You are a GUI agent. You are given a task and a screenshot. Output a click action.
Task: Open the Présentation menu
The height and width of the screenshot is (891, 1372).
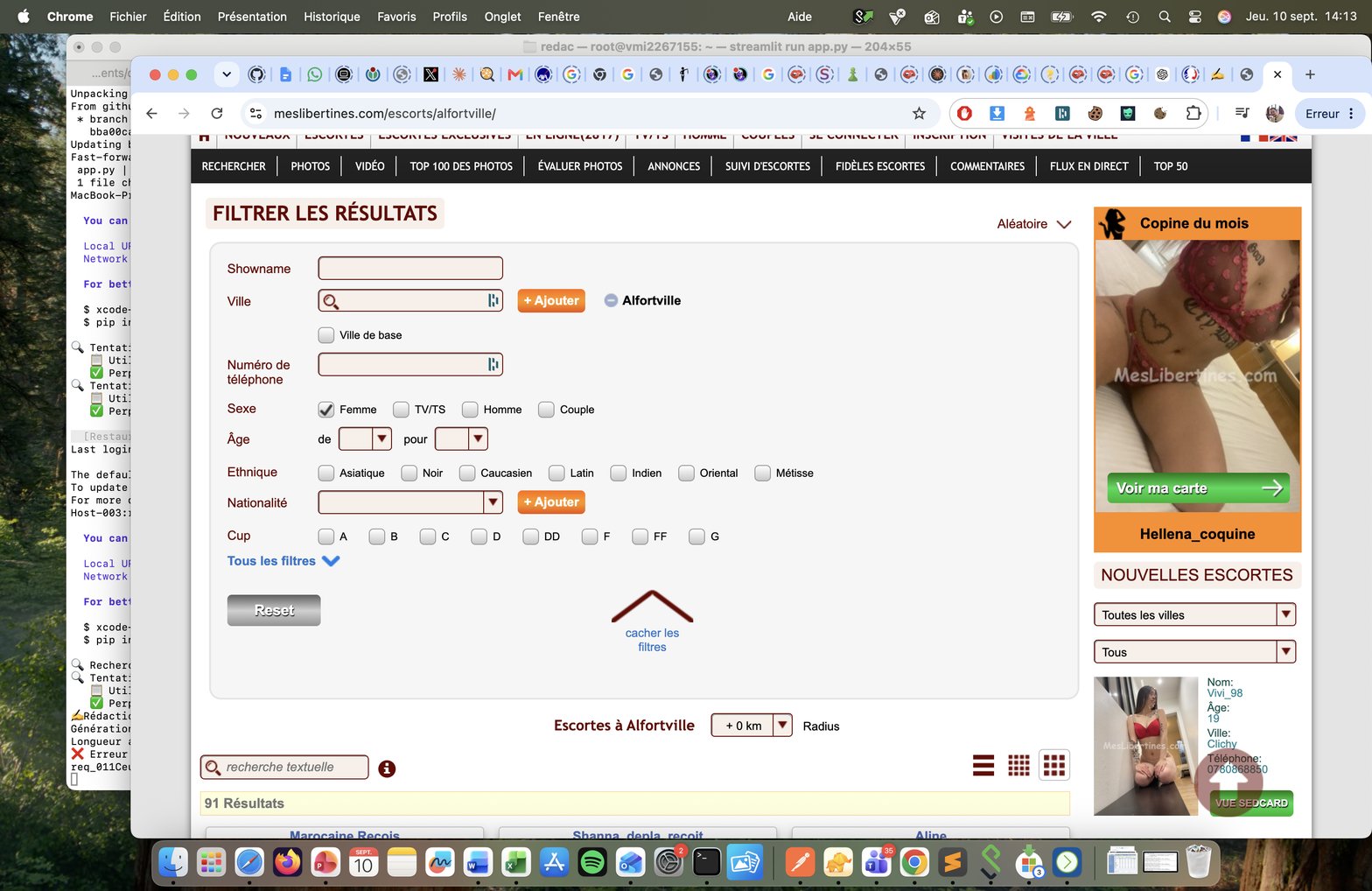252,17
